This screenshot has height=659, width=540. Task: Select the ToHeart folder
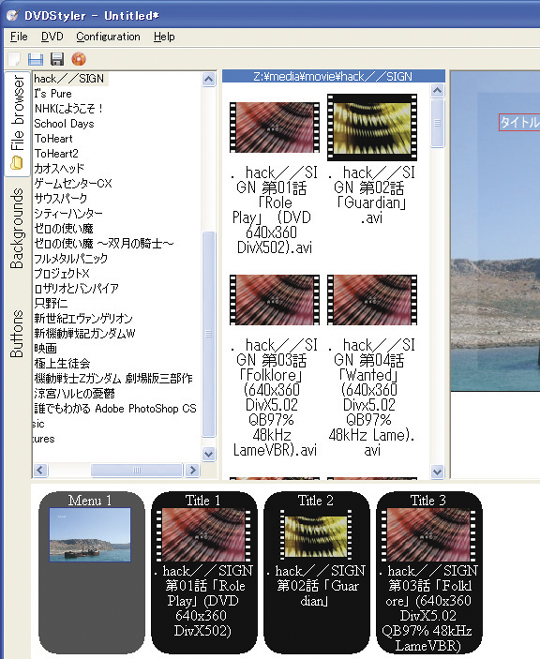coord(53,138)
